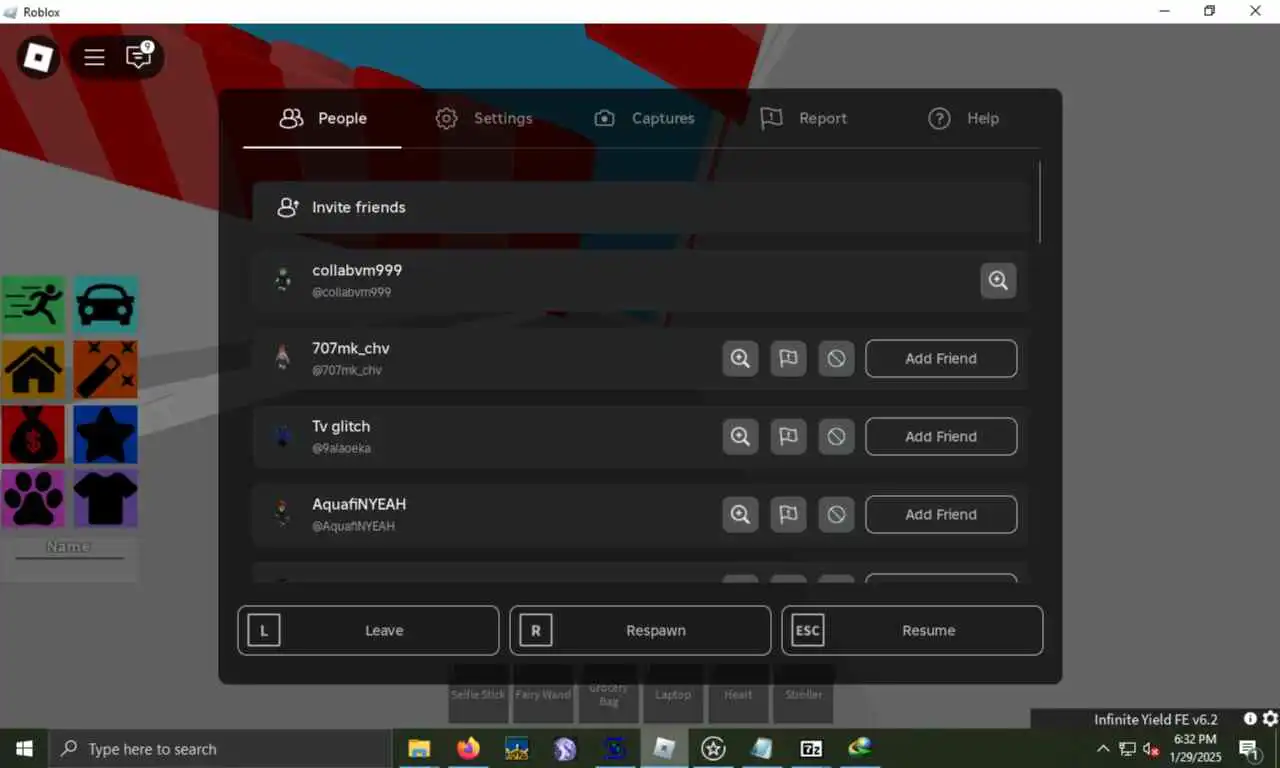1280x768 pixels.
Task: Open the chat icon with badge 9
Action: pyautogui.click(x=139, y=56)
